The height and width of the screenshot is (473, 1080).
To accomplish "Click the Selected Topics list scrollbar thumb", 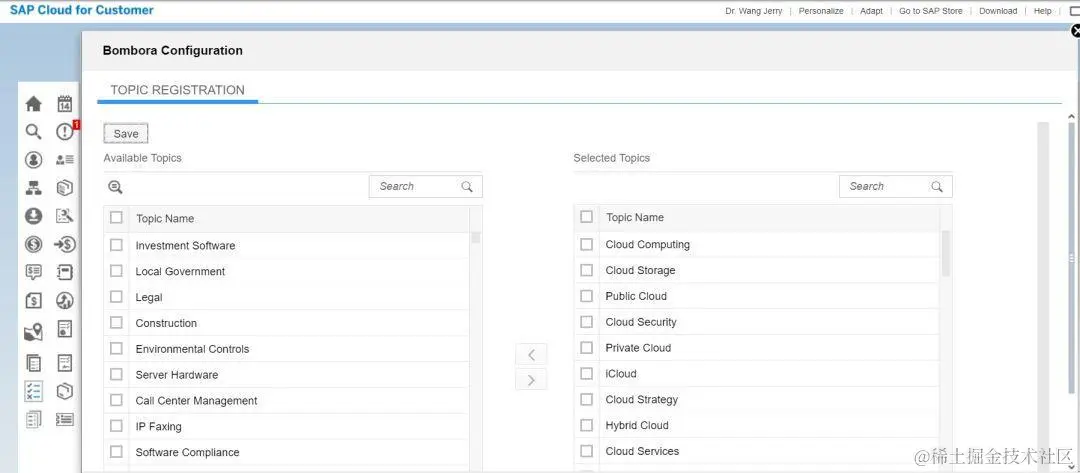I will (946, 253).
